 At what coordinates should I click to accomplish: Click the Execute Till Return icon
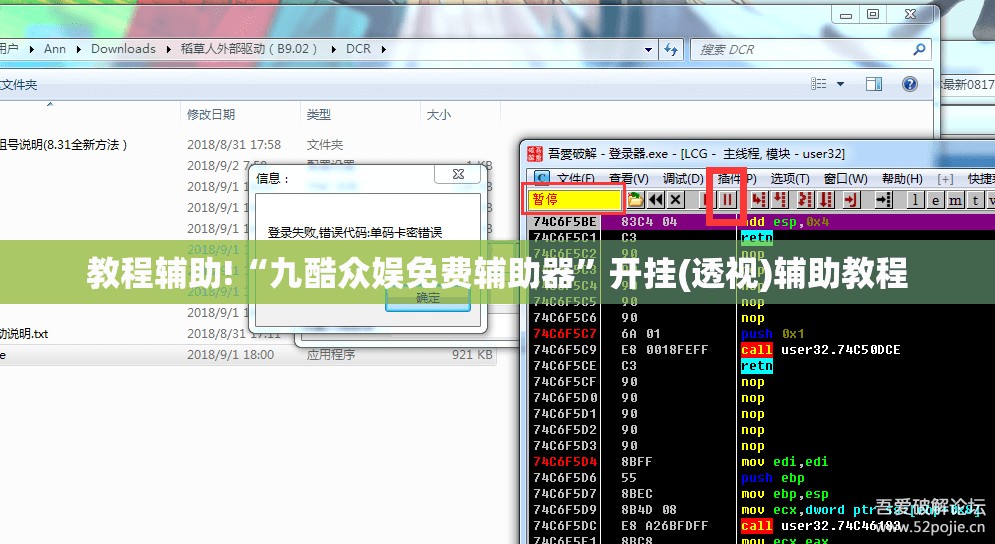[852, 200]
